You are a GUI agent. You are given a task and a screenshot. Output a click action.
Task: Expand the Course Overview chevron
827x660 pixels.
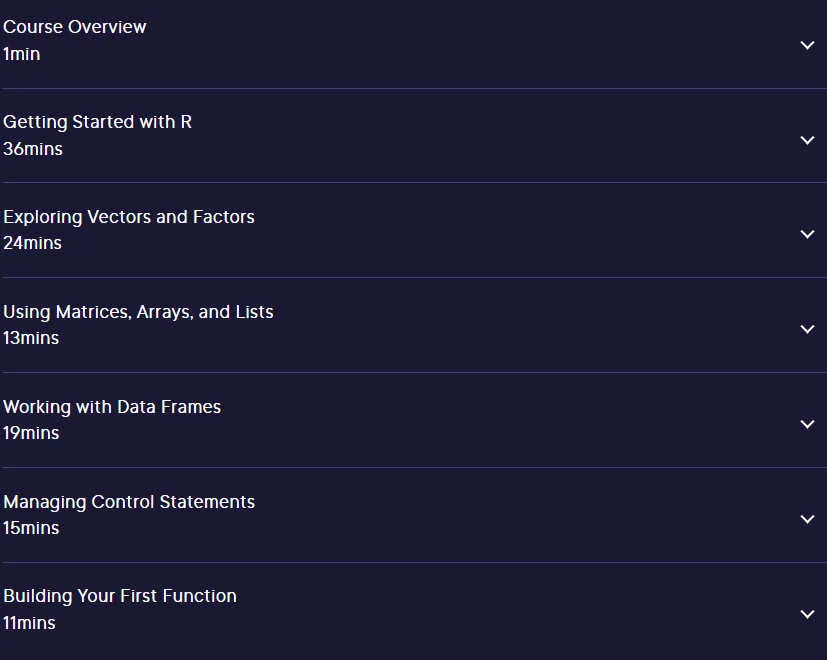[x=807, y=45]
